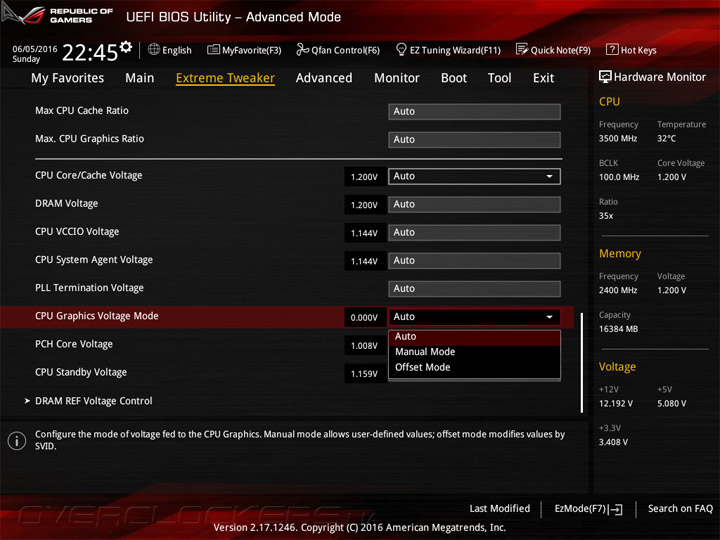Click the 22:45 clock time
The height and width of the screenshot is (540, 720).
[x=90, y=52]
